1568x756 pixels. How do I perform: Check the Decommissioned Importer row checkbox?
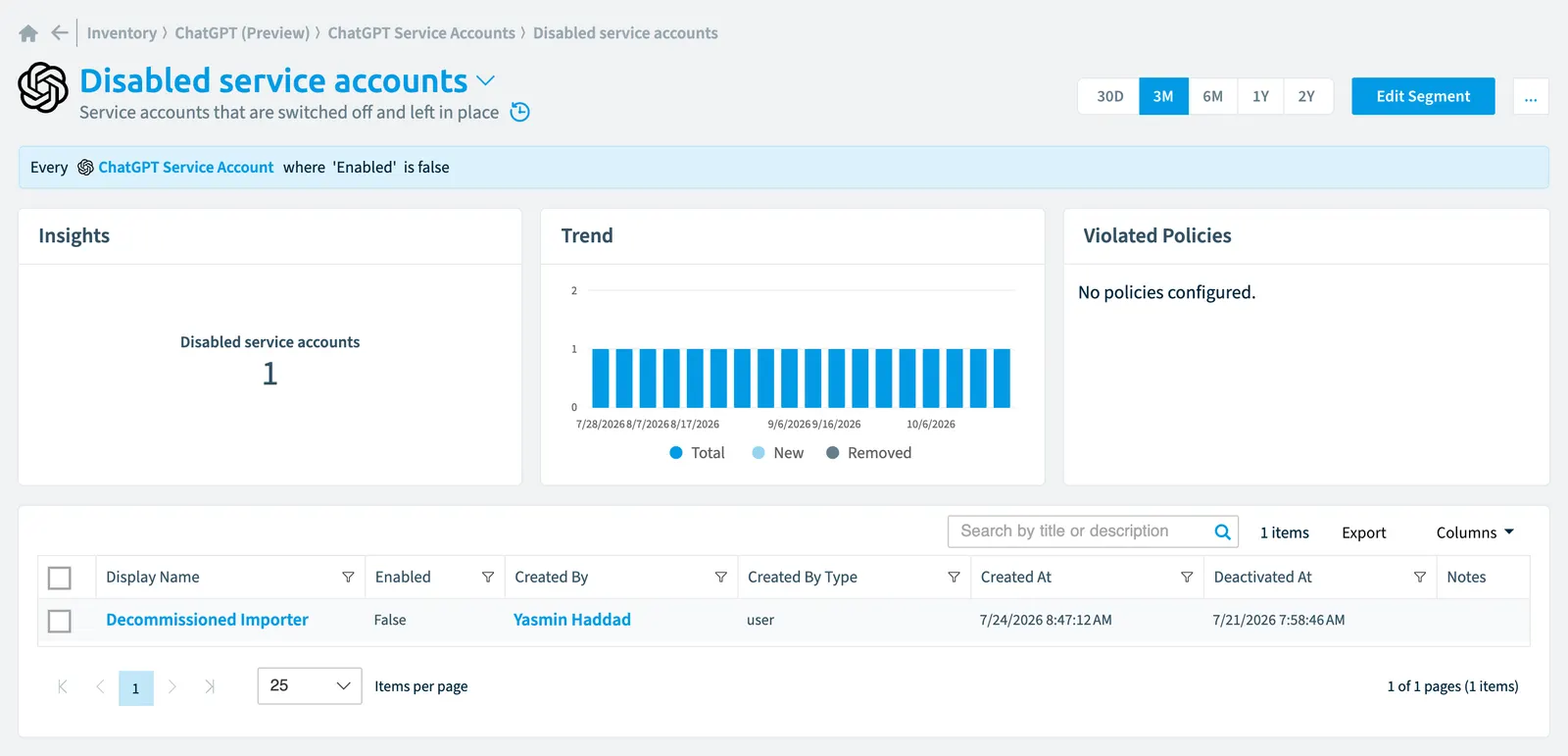coord(60,621)
